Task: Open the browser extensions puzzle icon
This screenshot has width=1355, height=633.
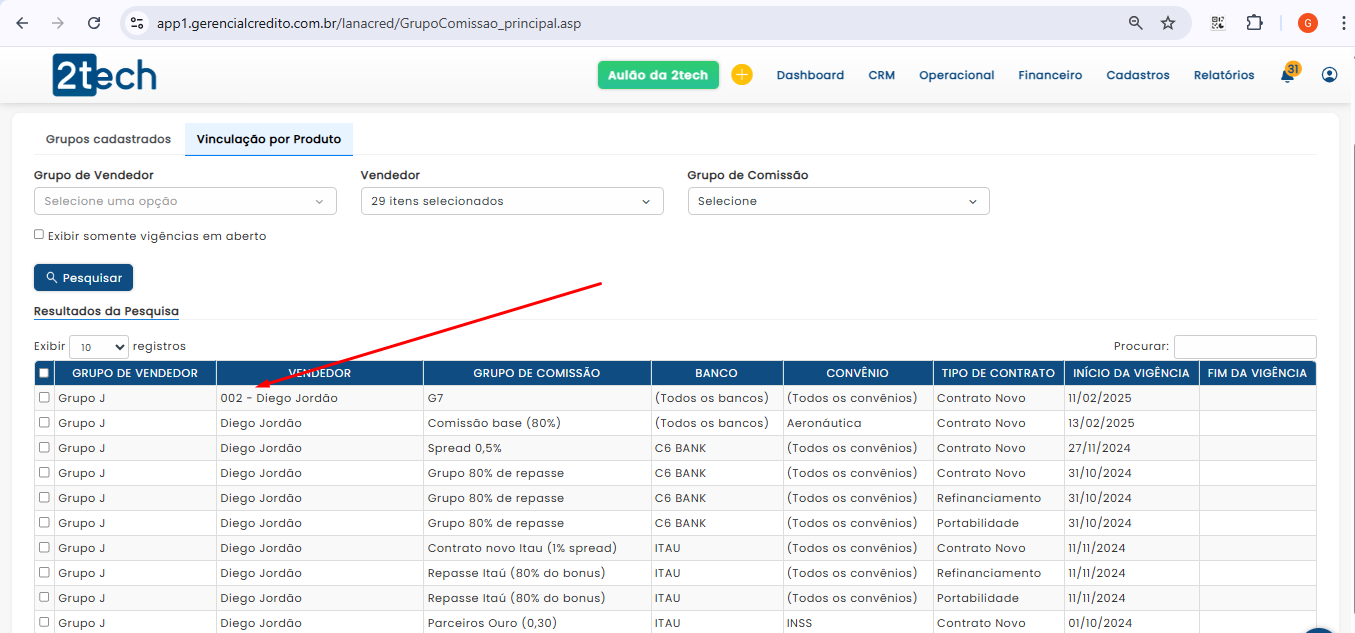Action: tap(1254, 23)
